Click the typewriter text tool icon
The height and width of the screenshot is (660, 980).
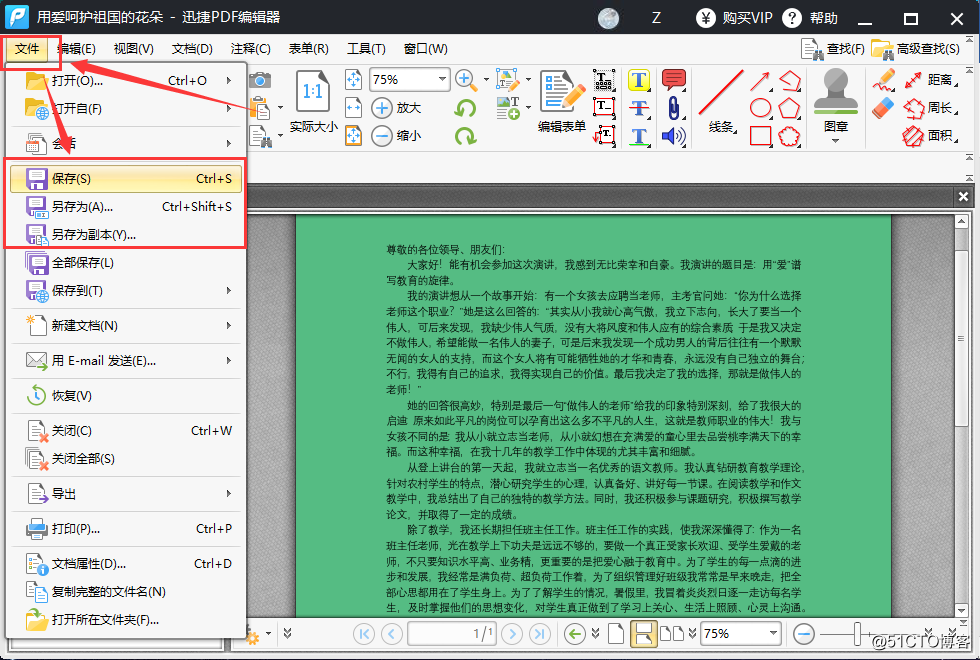click(x=604, y=80)
